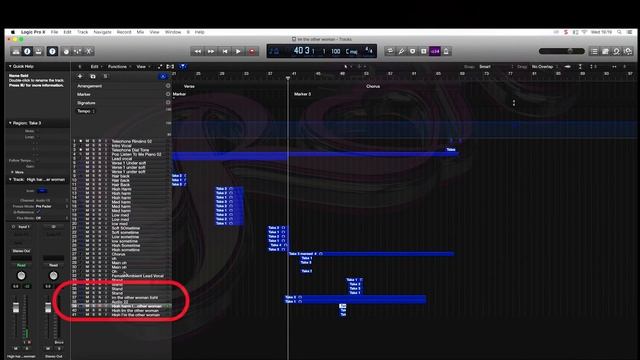Adjust the left channel strip volume fader

(x=16, y=308)
